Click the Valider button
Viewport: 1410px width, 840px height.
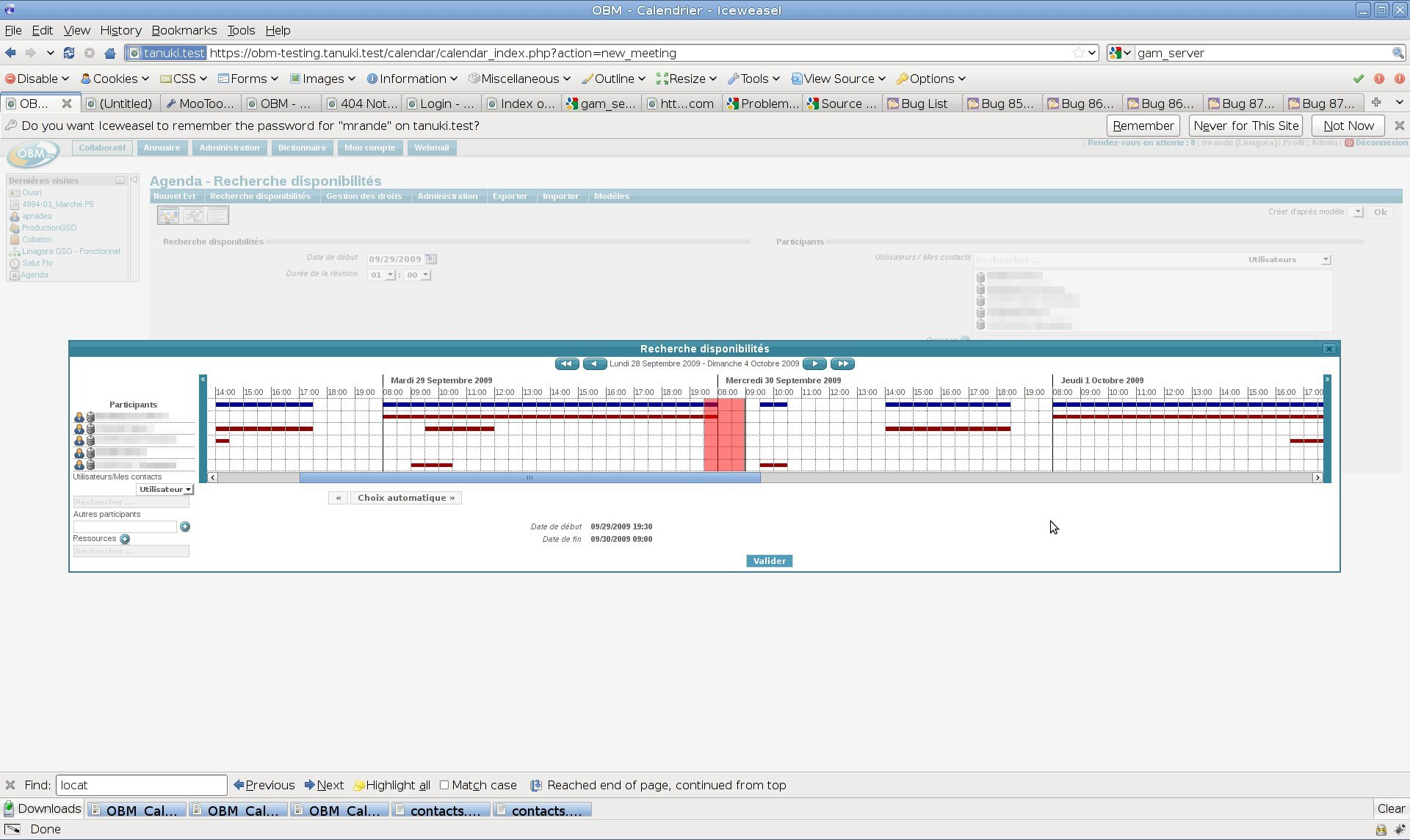769,561
